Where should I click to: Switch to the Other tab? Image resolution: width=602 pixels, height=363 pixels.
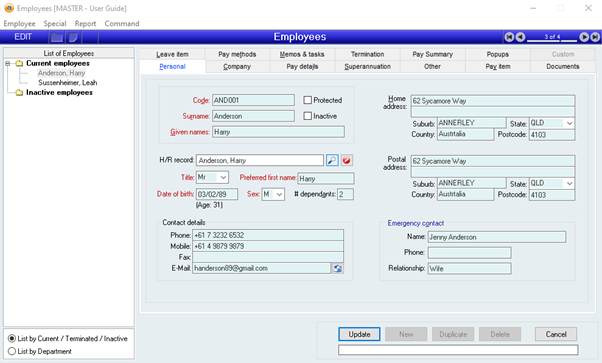point(433,66)
